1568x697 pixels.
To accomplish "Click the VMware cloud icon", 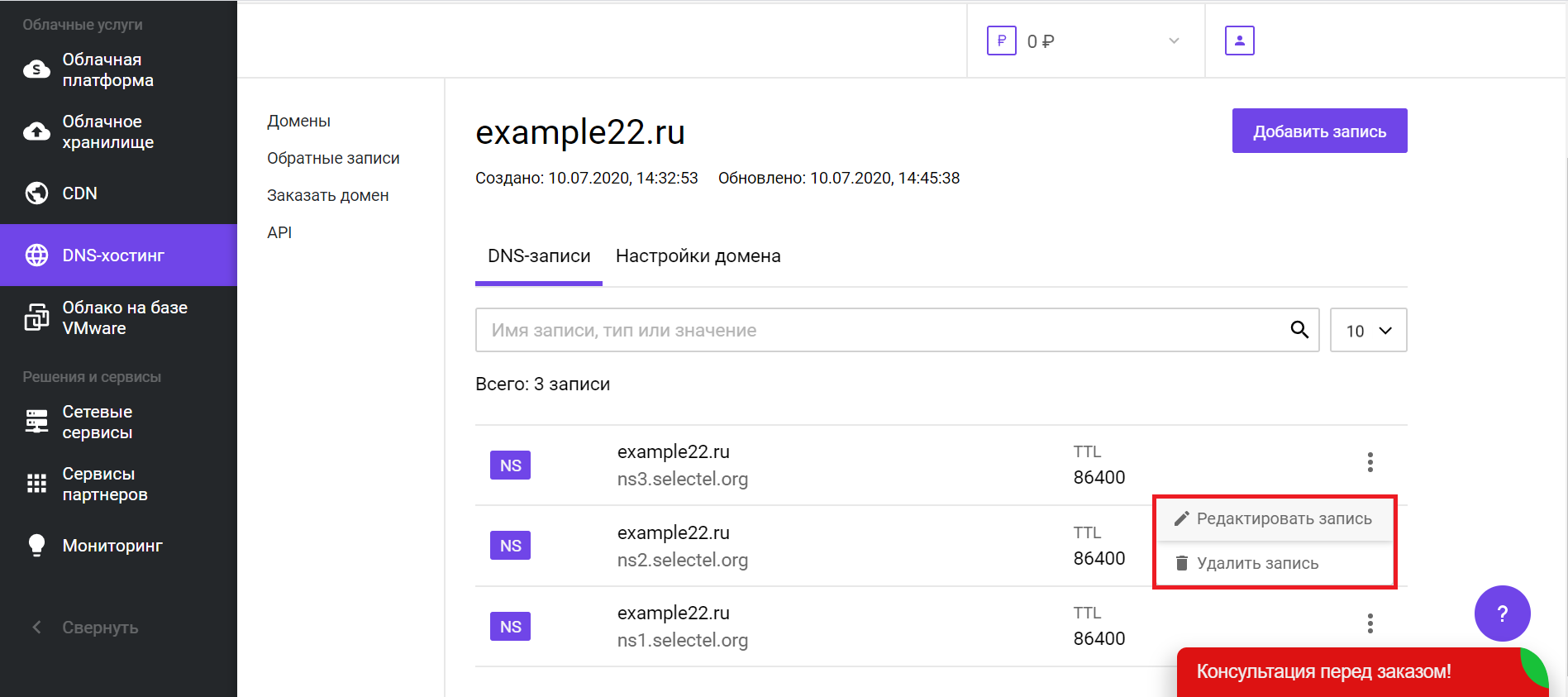I will (36, 317).
